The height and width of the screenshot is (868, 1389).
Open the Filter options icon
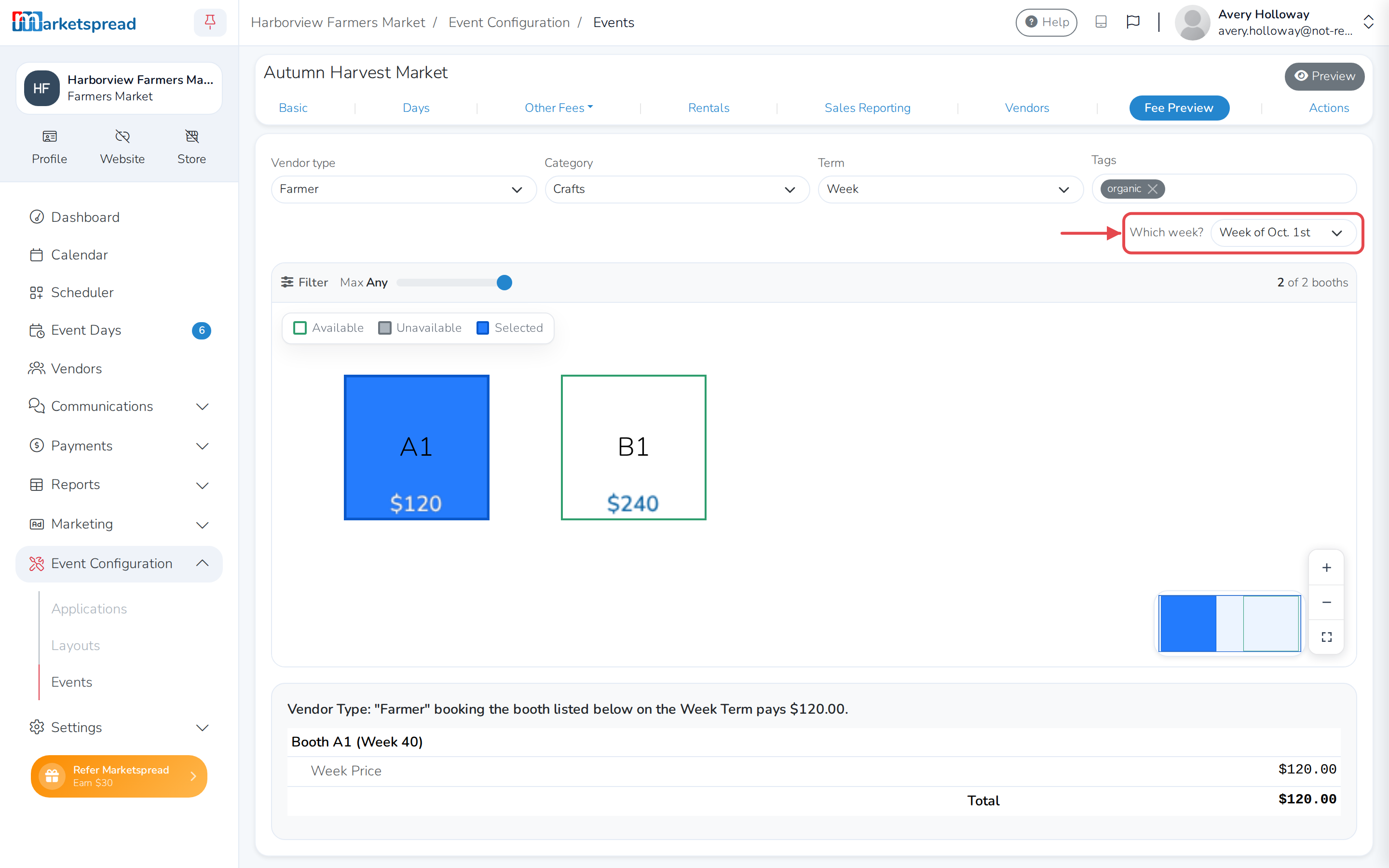(287, 282)
